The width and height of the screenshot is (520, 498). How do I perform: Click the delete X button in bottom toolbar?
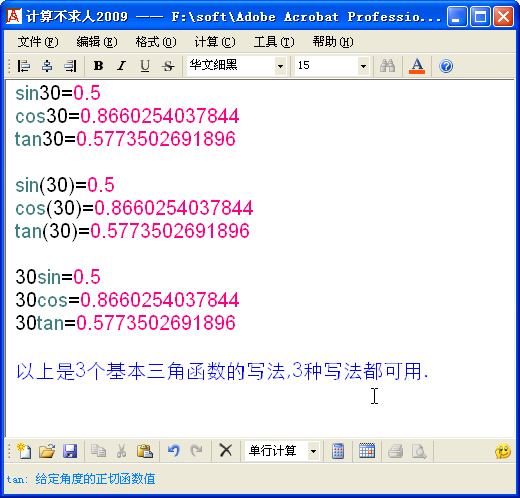(x=226, y=451)
